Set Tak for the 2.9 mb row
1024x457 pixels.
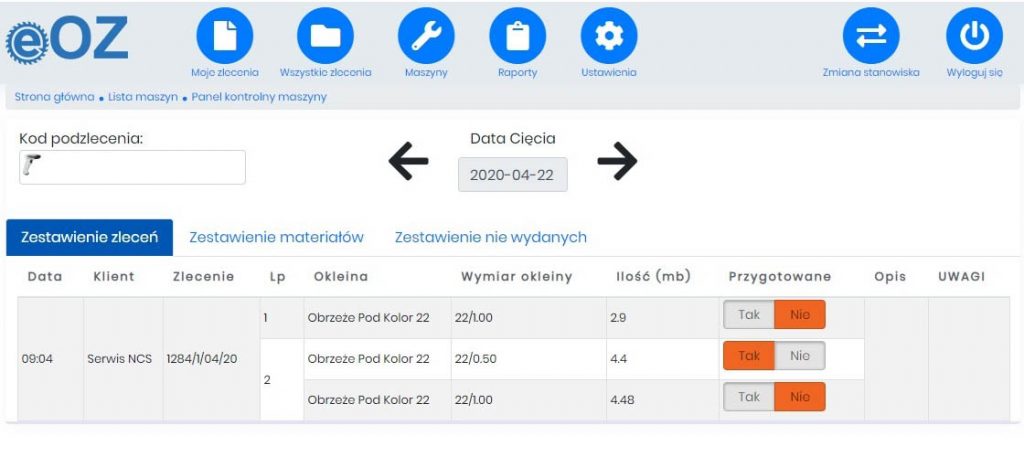749,315
